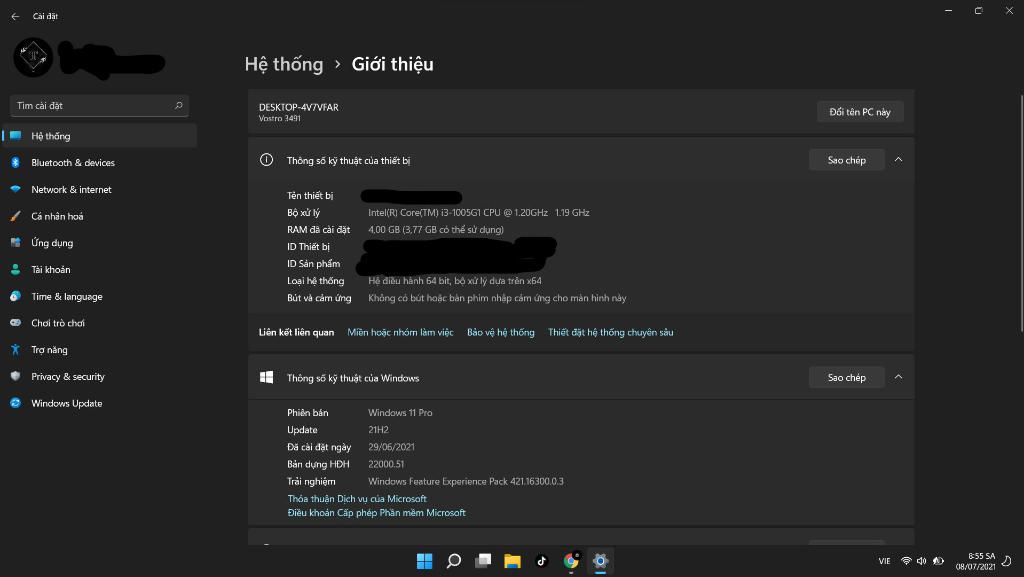This screenshot has height=577, width=1024.
Task: Click the Settings gear icon on the taskbar
Action: pos(600,561)
